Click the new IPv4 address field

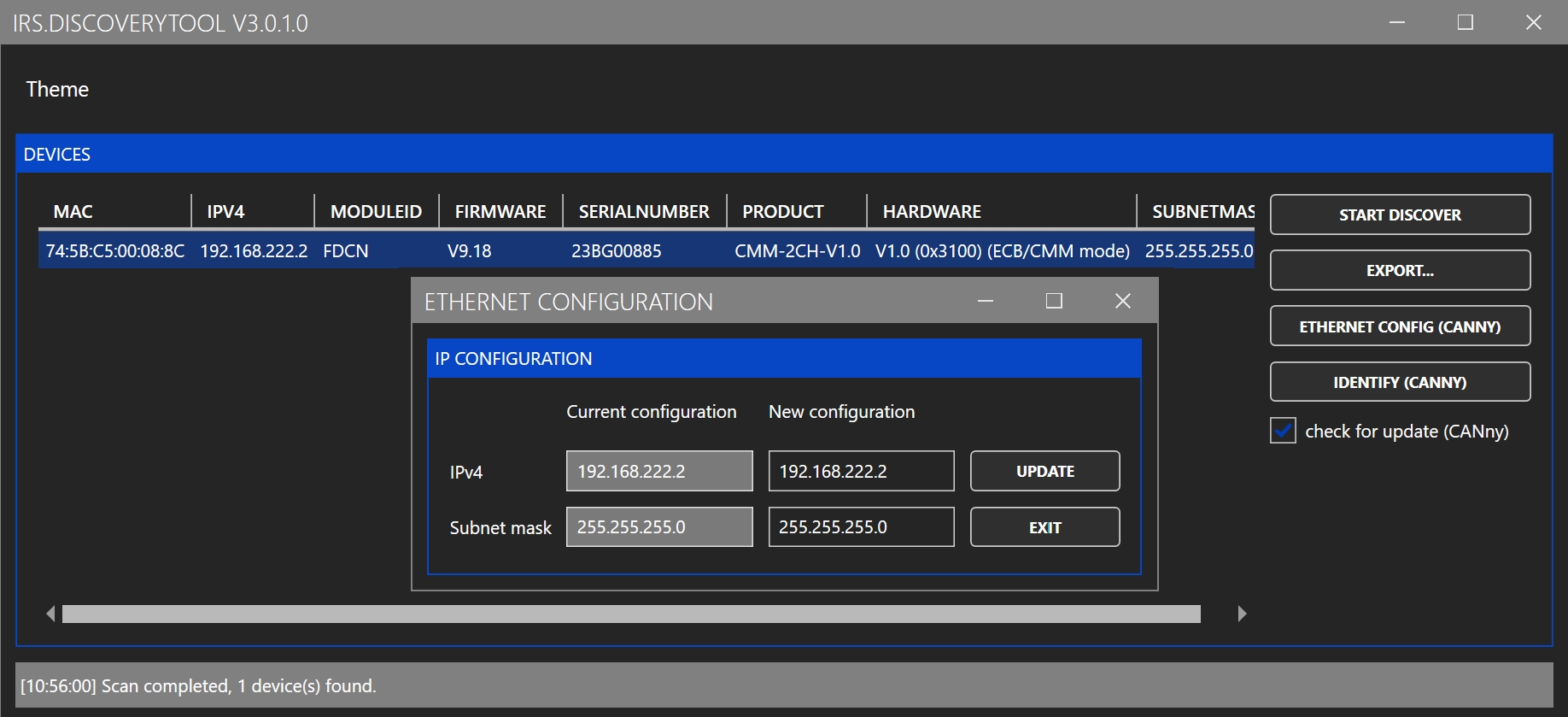point(861,471)
